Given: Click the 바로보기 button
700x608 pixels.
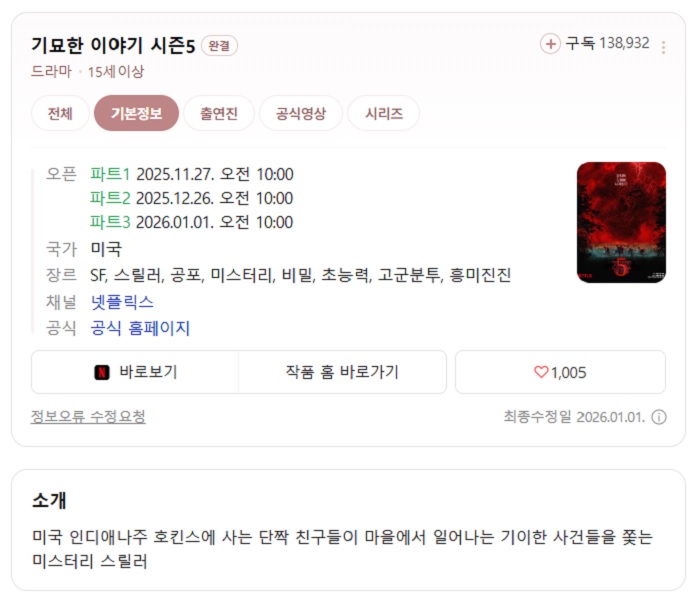Looking at the screenshot, I should pyautogui.click(x=135, y=372).
